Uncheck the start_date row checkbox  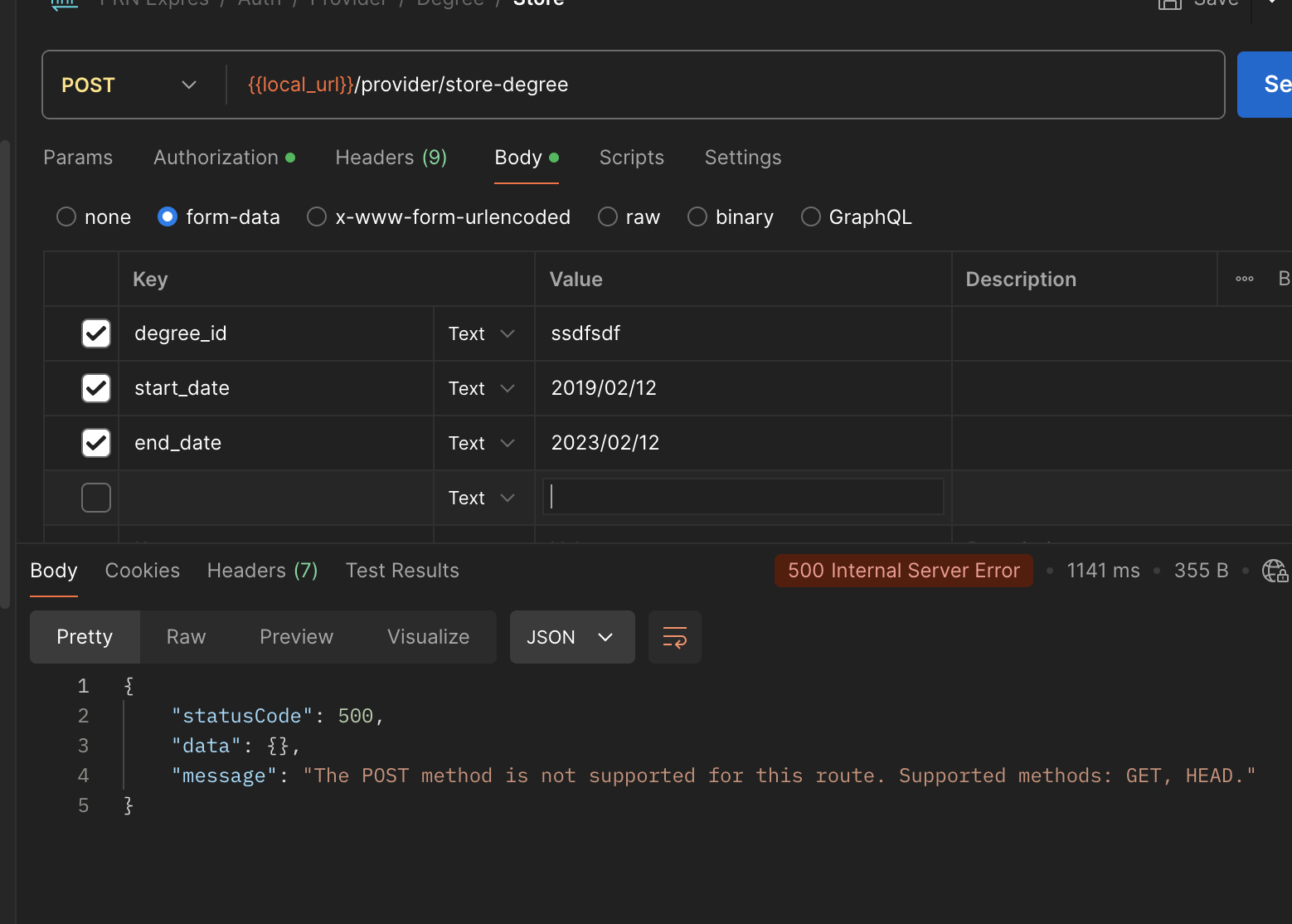96,388
